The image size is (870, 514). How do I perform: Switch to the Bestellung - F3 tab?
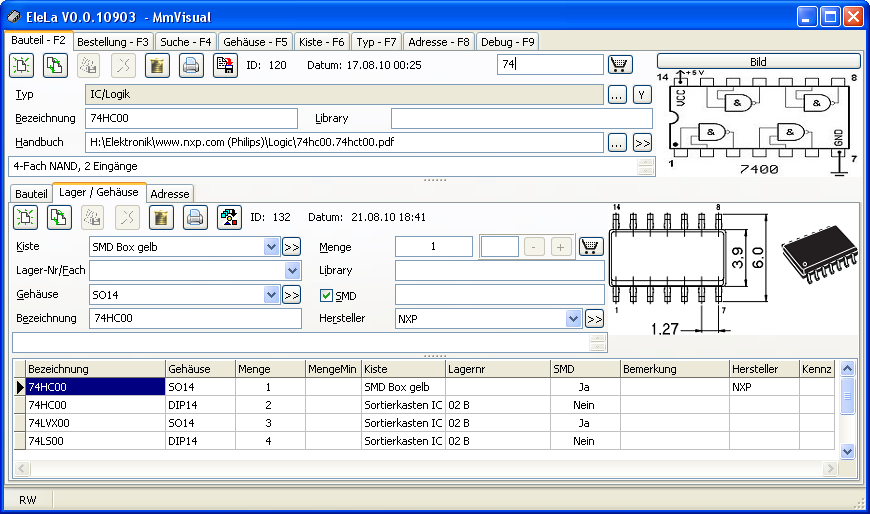coord(113,42)
